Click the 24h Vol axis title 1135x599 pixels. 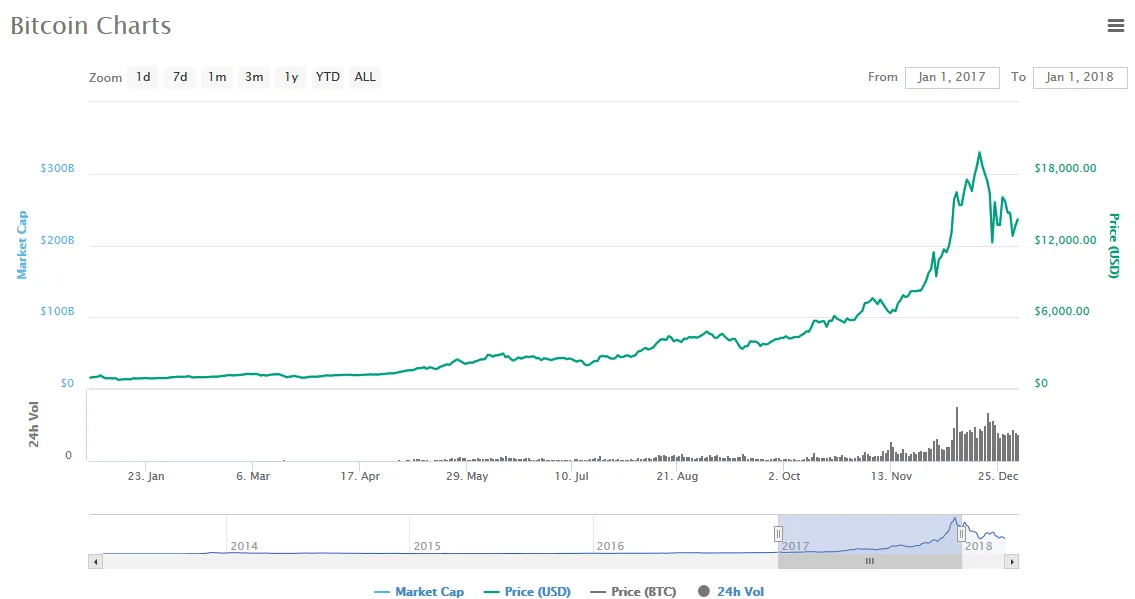coord(33,424)
